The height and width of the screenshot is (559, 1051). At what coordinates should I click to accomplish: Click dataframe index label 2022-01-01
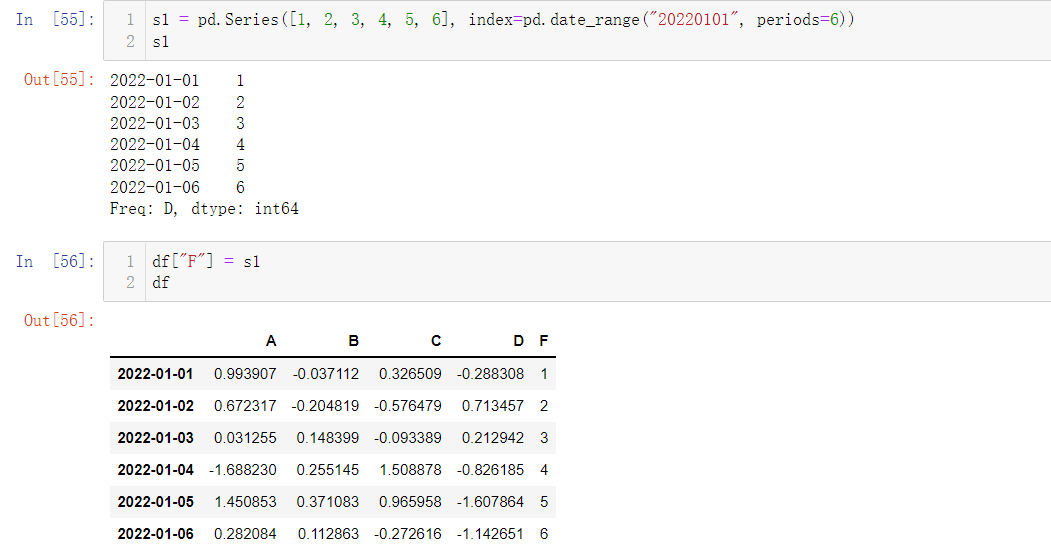tap(156, 374)
